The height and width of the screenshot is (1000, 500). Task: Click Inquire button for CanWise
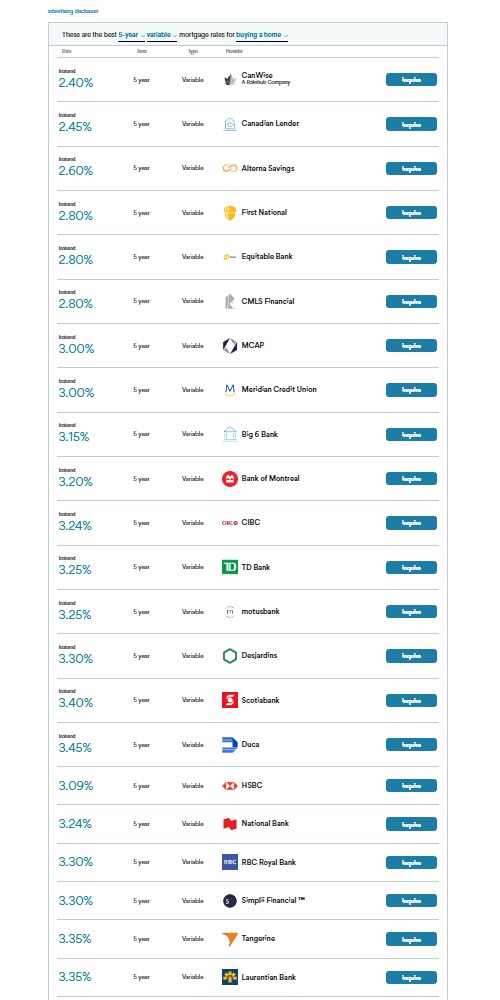[x=411, y=80]
